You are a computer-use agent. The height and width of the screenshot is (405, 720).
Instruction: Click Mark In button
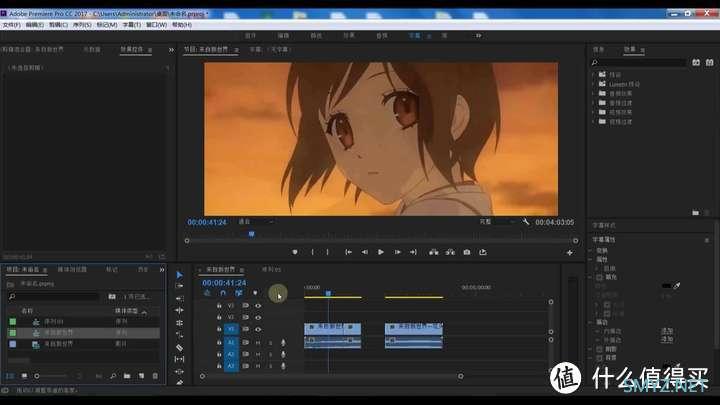coord(312,252)
